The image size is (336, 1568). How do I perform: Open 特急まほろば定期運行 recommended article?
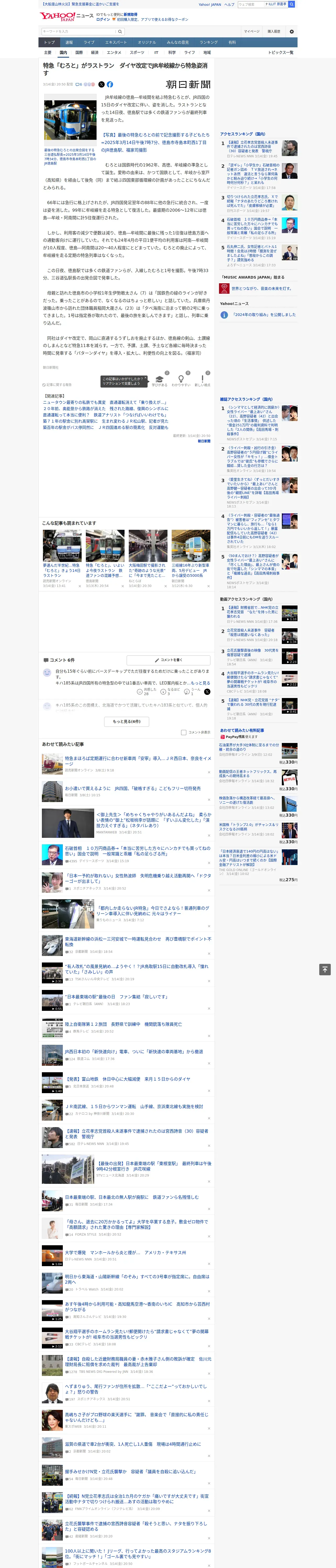tap(138, 761)
